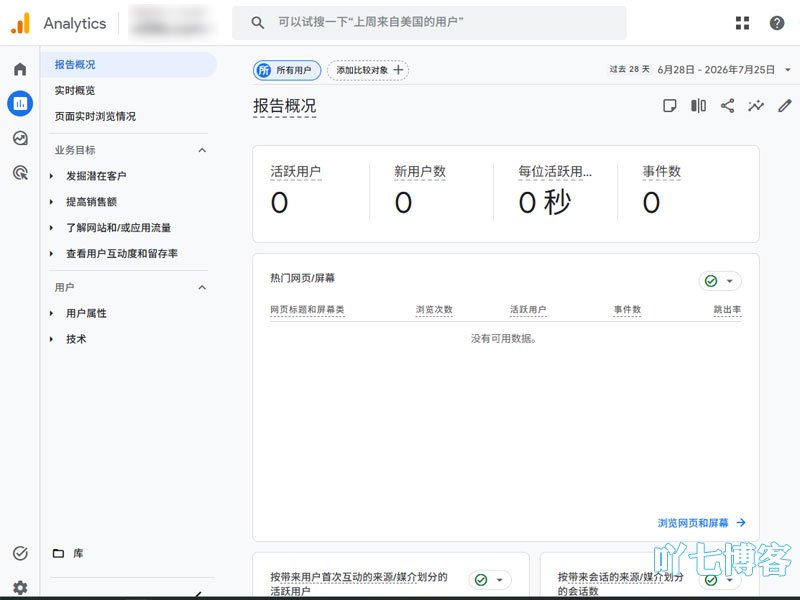Click the arrow icon next to 浏览网页和屏幕
The height and width of the screenshot is (600, 800).
[x=741, y=522]
